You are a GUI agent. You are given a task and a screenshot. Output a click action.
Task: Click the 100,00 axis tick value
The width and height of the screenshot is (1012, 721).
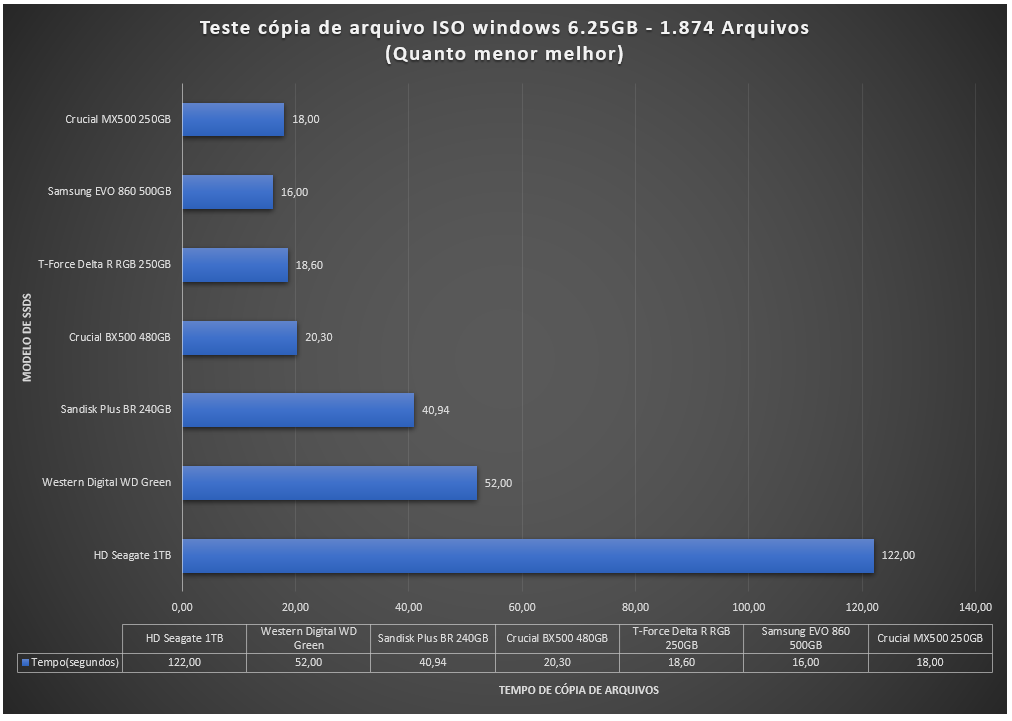749,607
